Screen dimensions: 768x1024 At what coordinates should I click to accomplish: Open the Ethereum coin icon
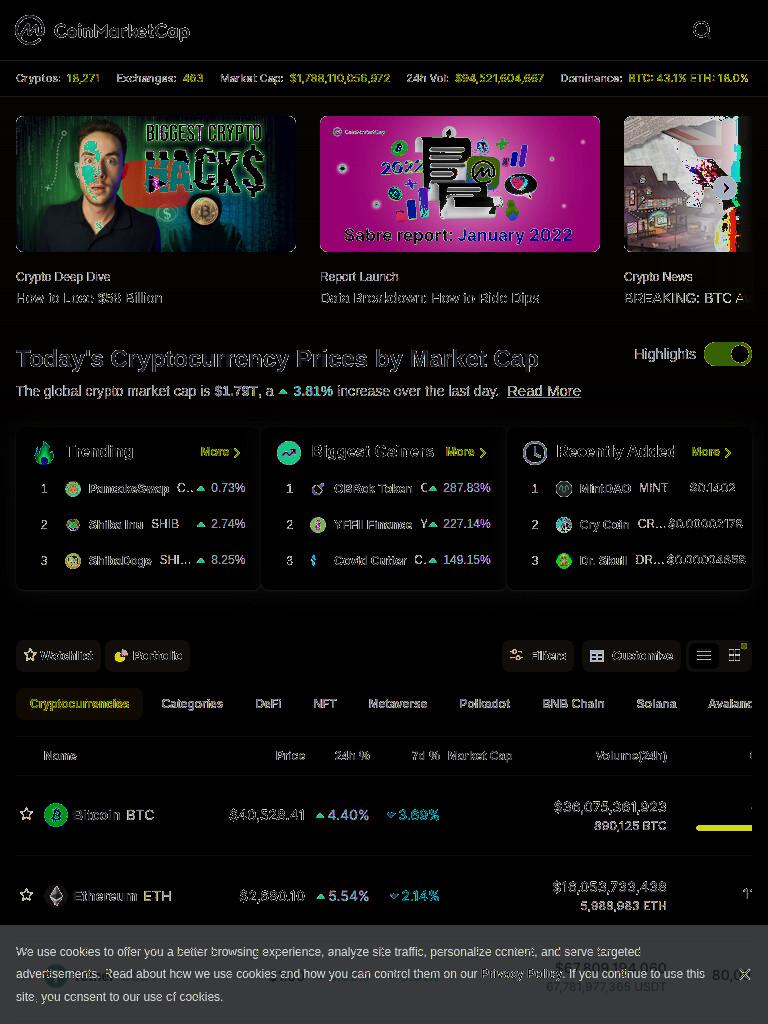(x=57, y=895)
